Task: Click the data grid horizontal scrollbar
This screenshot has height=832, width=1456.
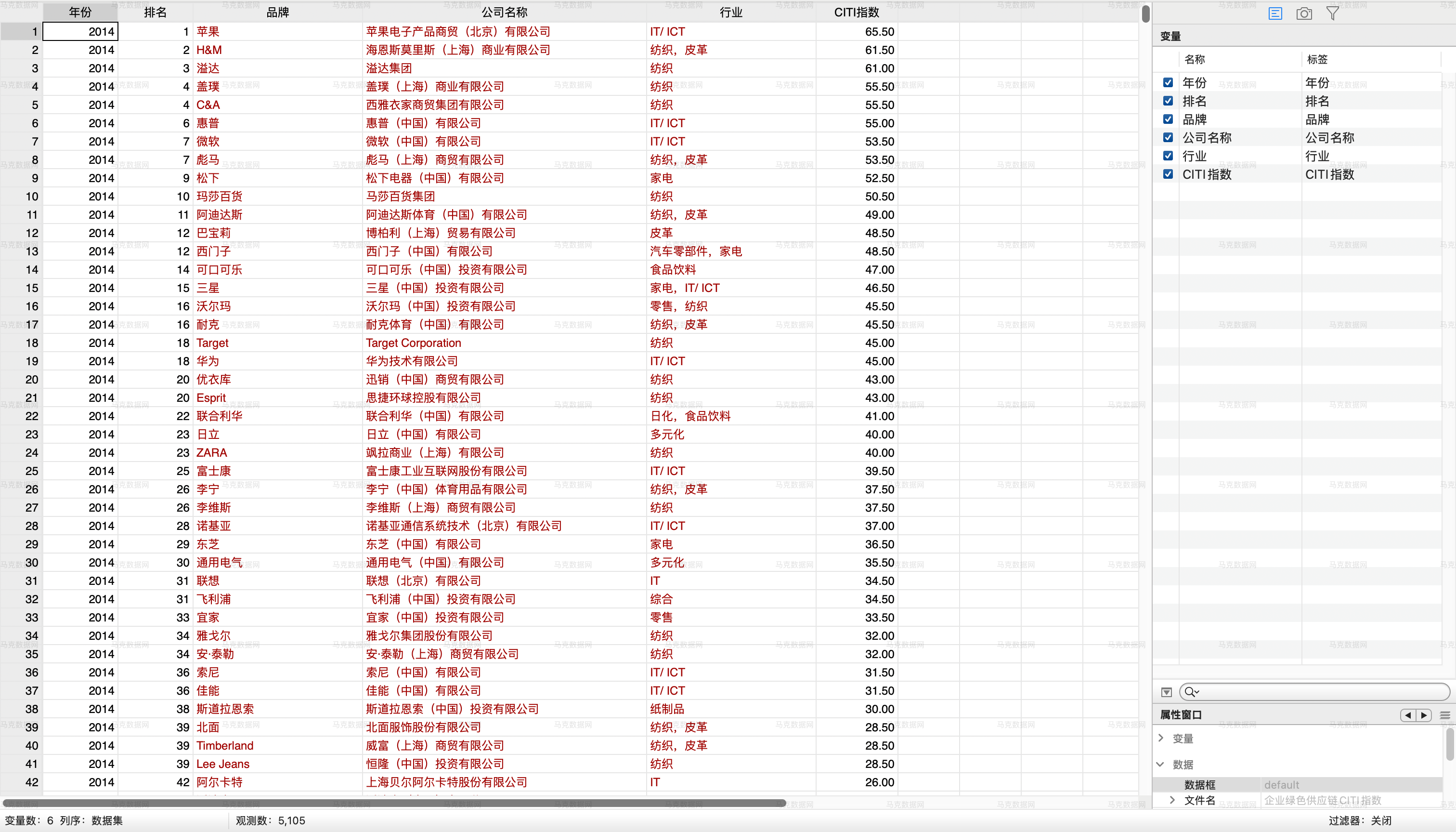Action: pyautogui.click(x=394, y=803)
